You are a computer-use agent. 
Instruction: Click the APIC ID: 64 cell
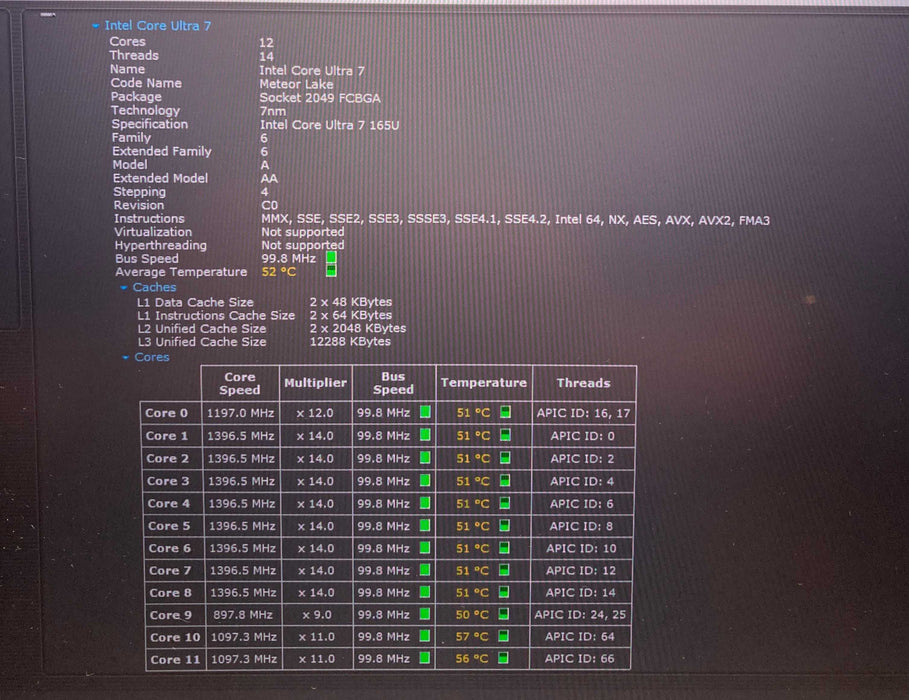[x=580, y=637]
